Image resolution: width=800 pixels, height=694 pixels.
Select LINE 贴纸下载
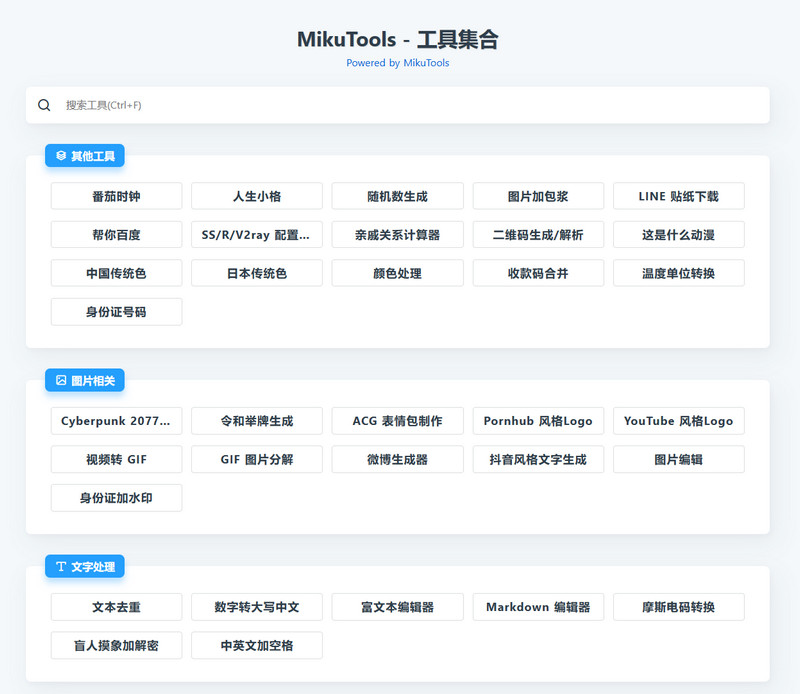(x=678, y=196)
